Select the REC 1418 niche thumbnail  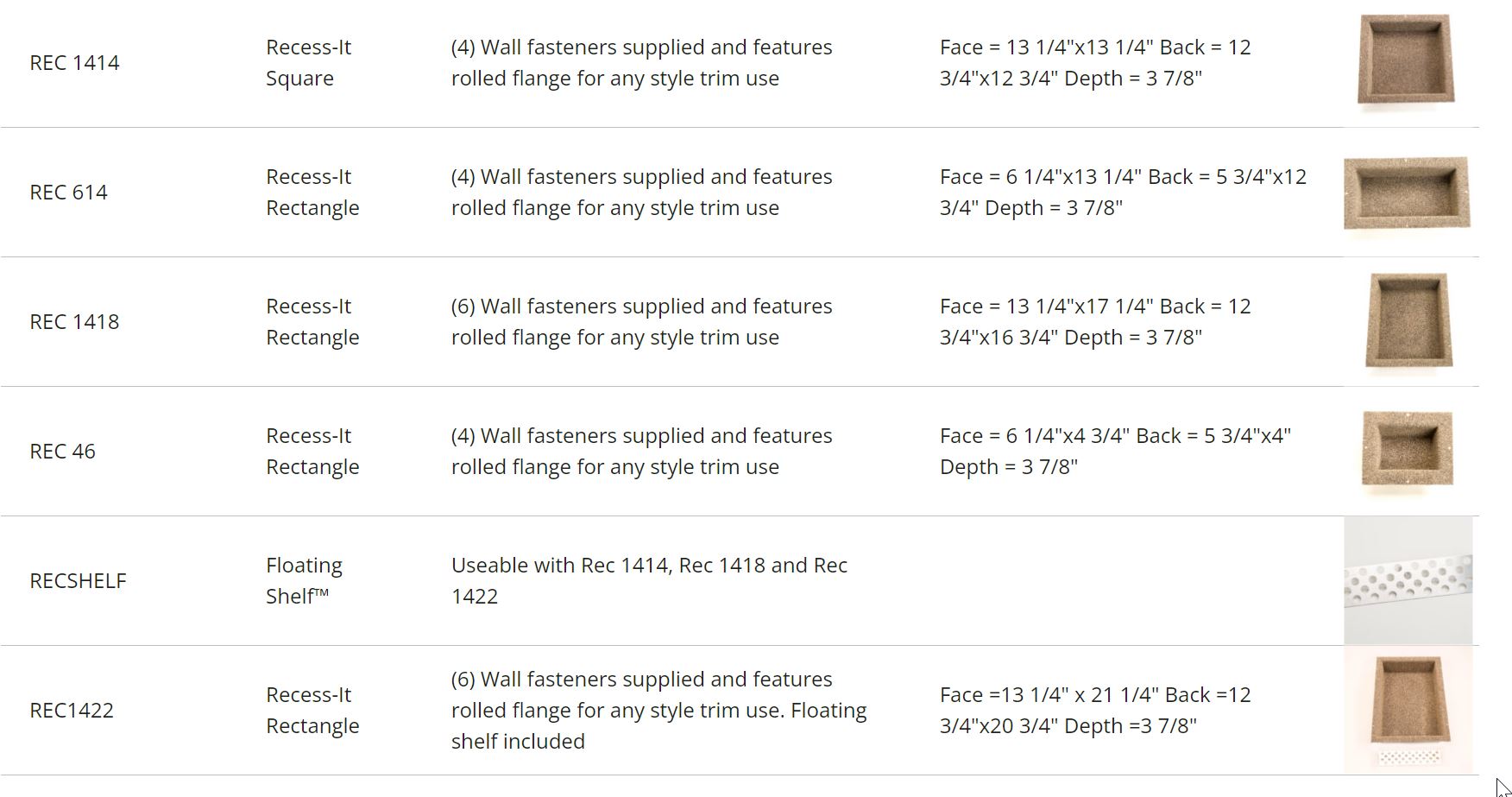pyautogui.click(x=1408, y=320)
